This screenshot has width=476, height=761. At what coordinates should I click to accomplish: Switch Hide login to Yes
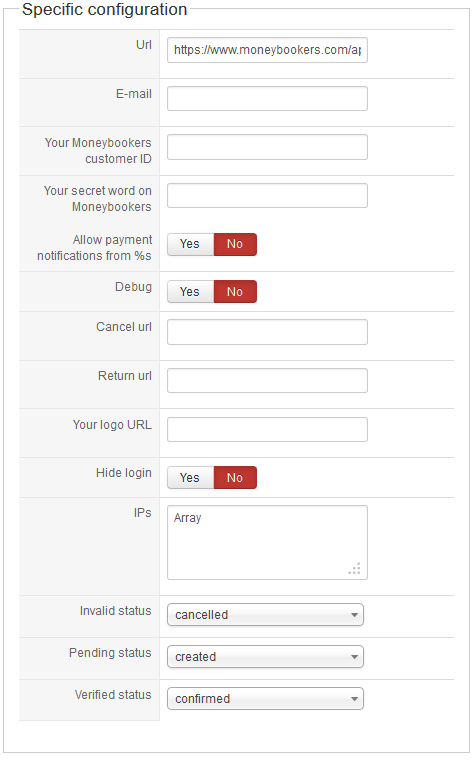190,478
